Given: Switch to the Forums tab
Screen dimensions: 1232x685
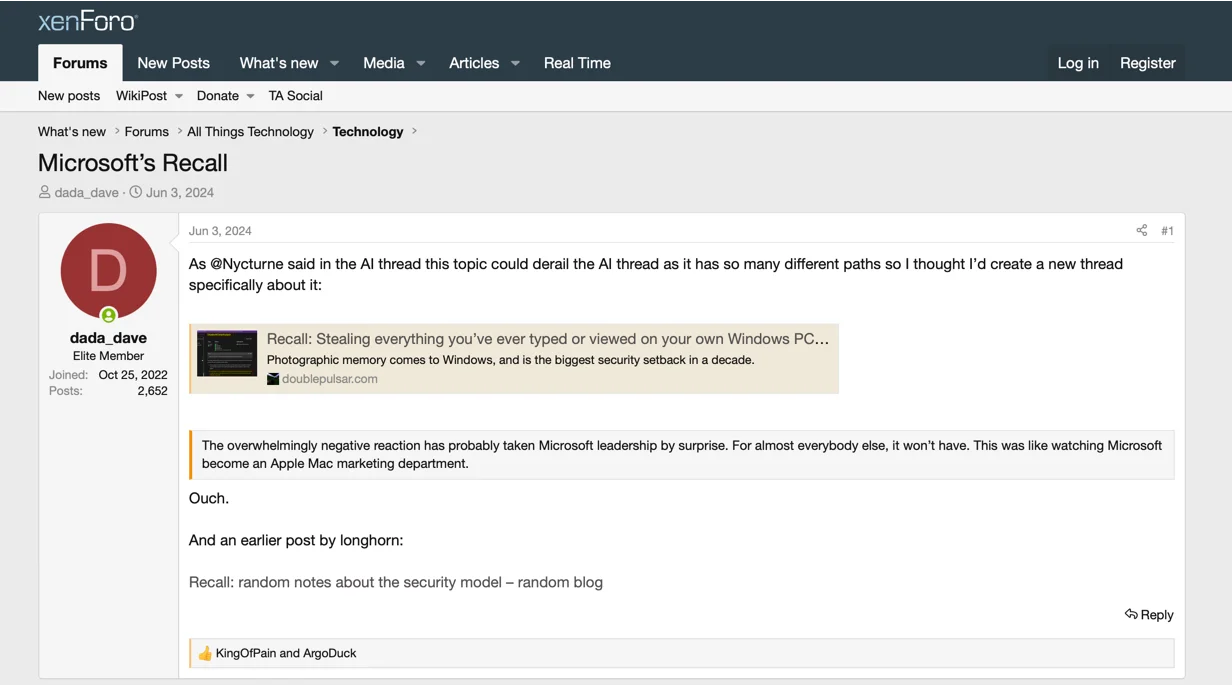Looking at the screenshot, I should (80, 63).
